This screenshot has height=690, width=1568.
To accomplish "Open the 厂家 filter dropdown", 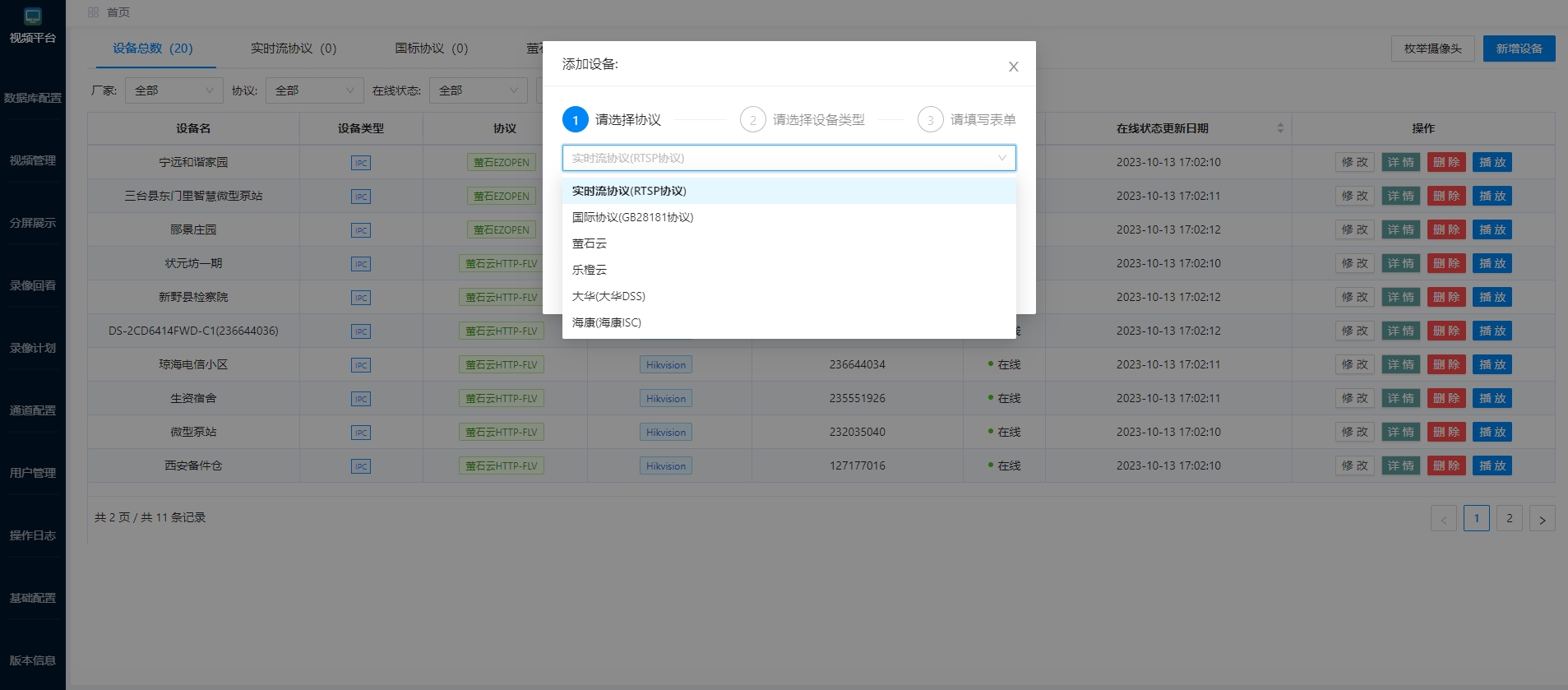I will (x=174, y=90).
